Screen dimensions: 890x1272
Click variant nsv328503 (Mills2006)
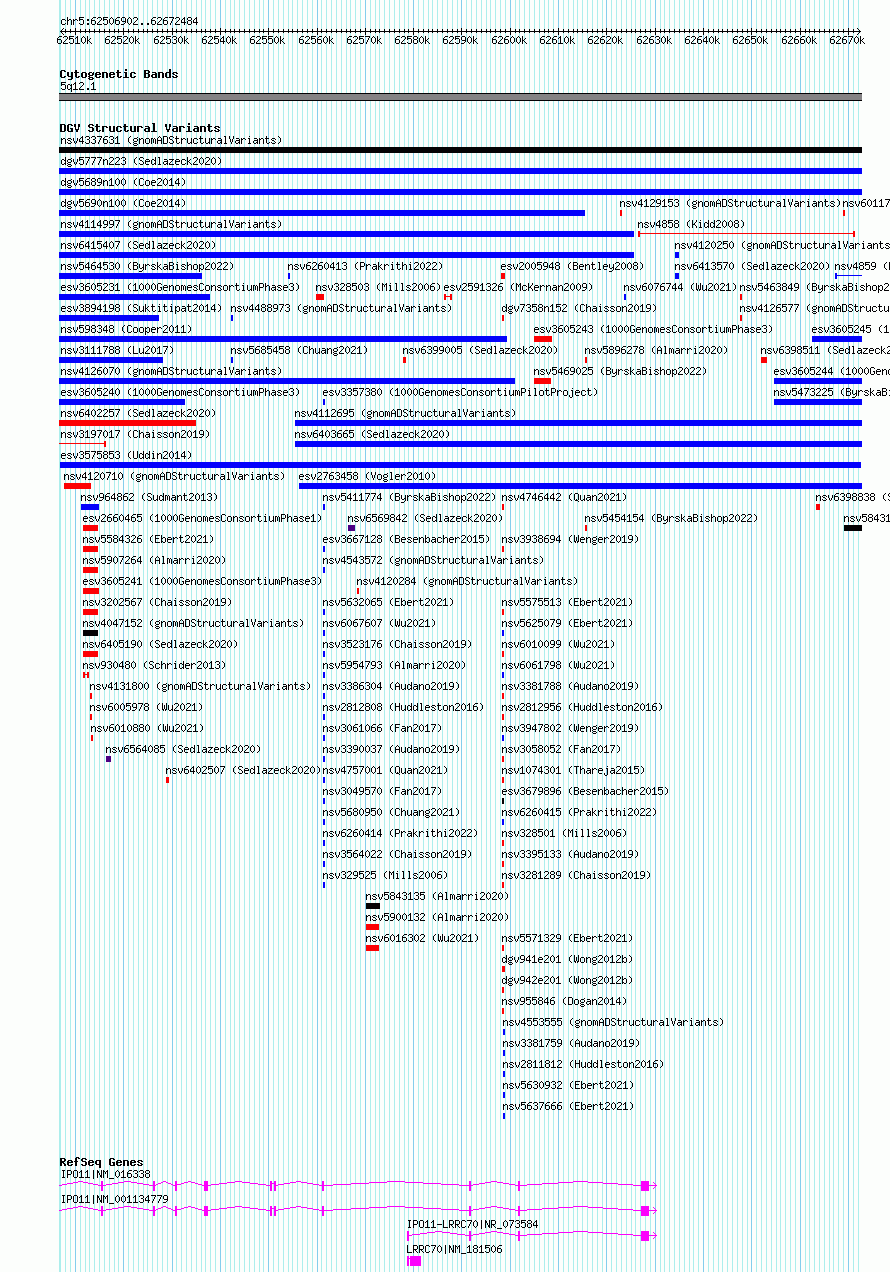(378, 287)
